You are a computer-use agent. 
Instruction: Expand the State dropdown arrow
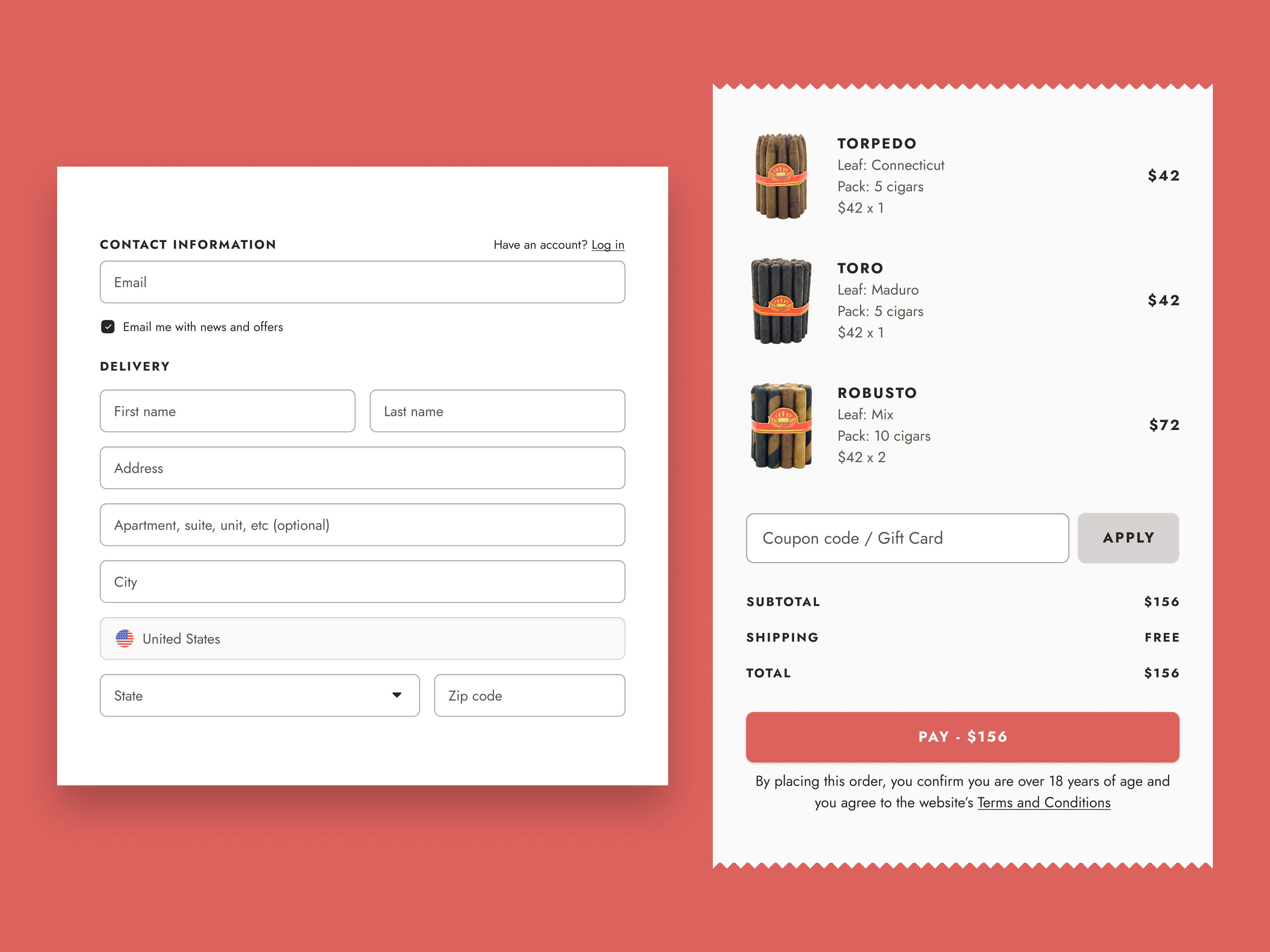pyautogui.click(x=396, y=695)
